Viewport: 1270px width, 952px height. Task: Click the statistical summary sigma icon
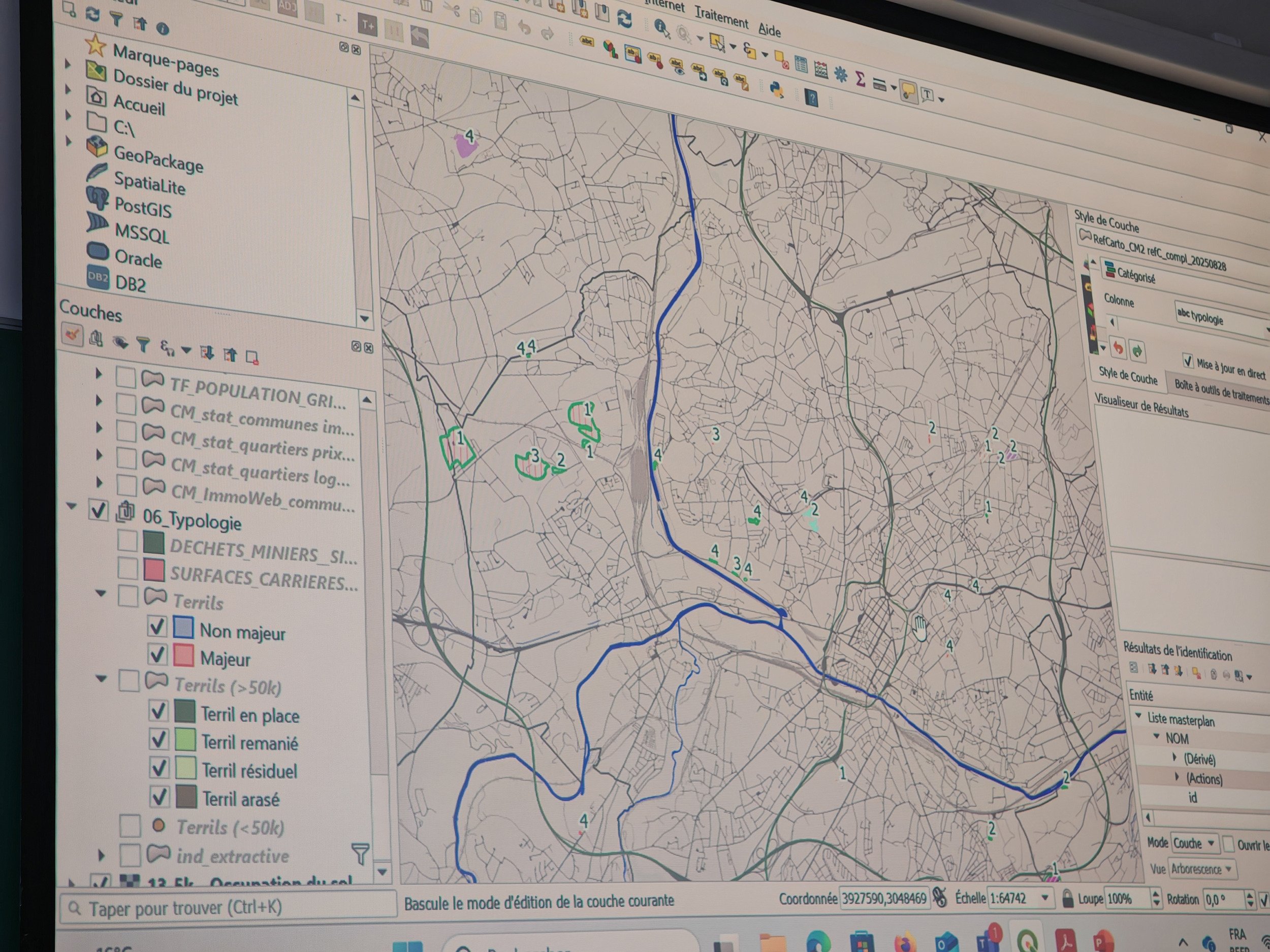pyautogui.click(x=860, y=79)
